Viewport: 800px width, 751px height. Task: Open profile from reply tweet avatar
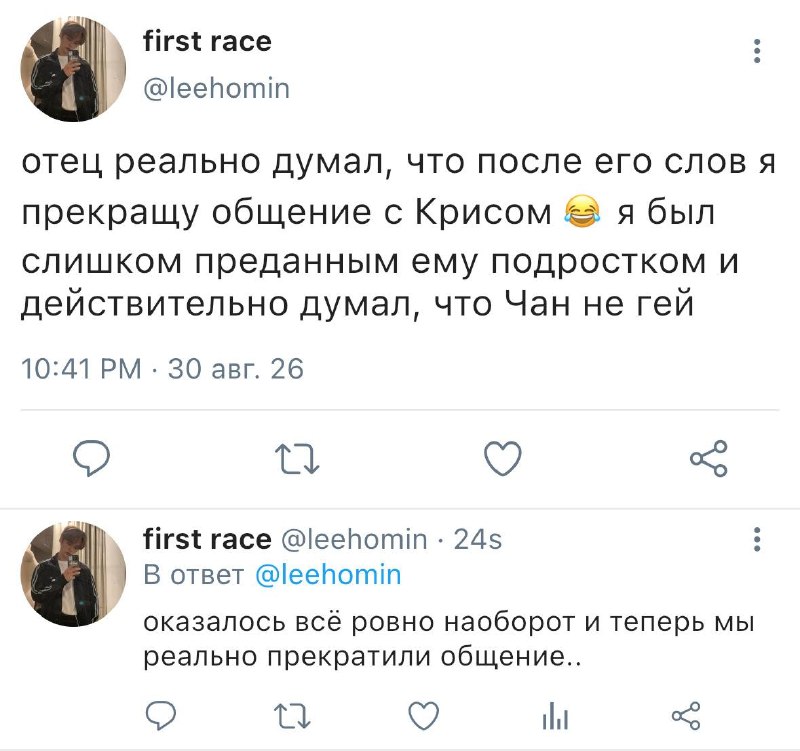tap(73, 574)
